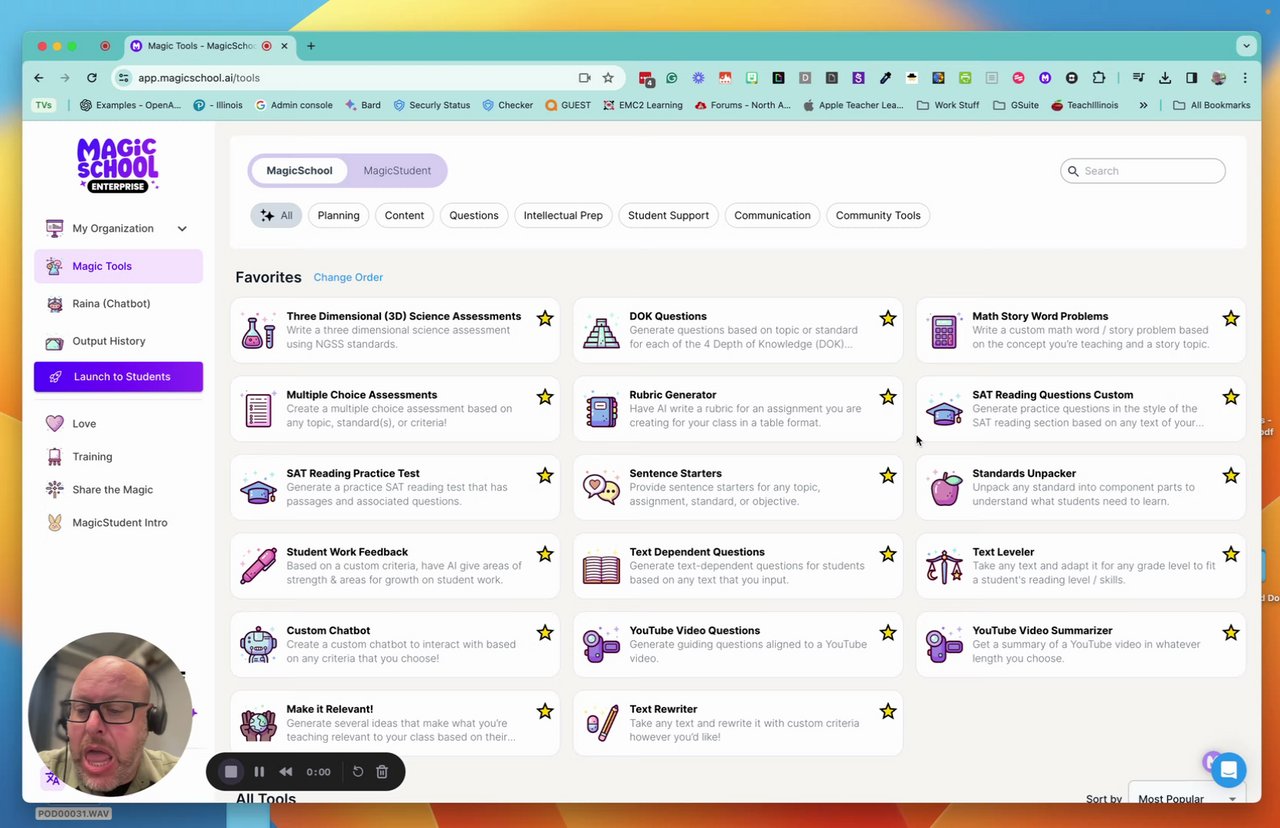This screenshot has height=828, width=1280.
Task: Unfavorite Standards Unpacker star
Action: point(1231,475)
